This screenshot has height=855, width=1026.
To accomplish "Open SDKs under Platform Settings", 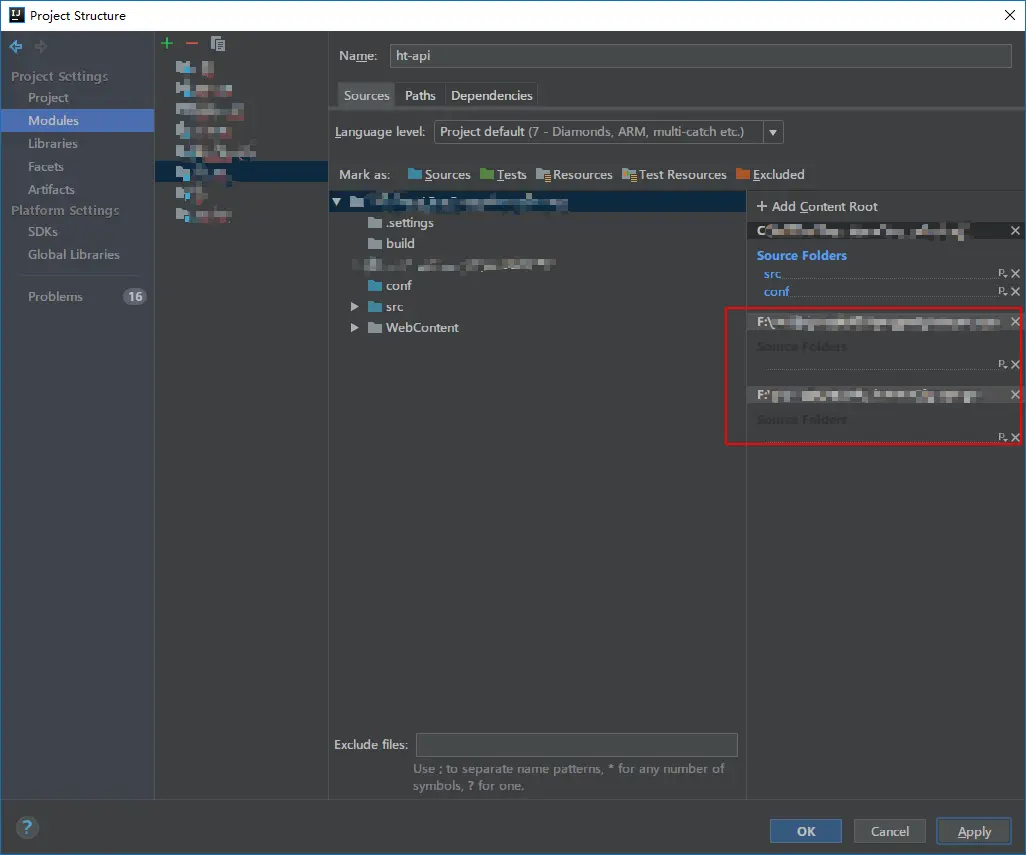I will coord(43,232).
